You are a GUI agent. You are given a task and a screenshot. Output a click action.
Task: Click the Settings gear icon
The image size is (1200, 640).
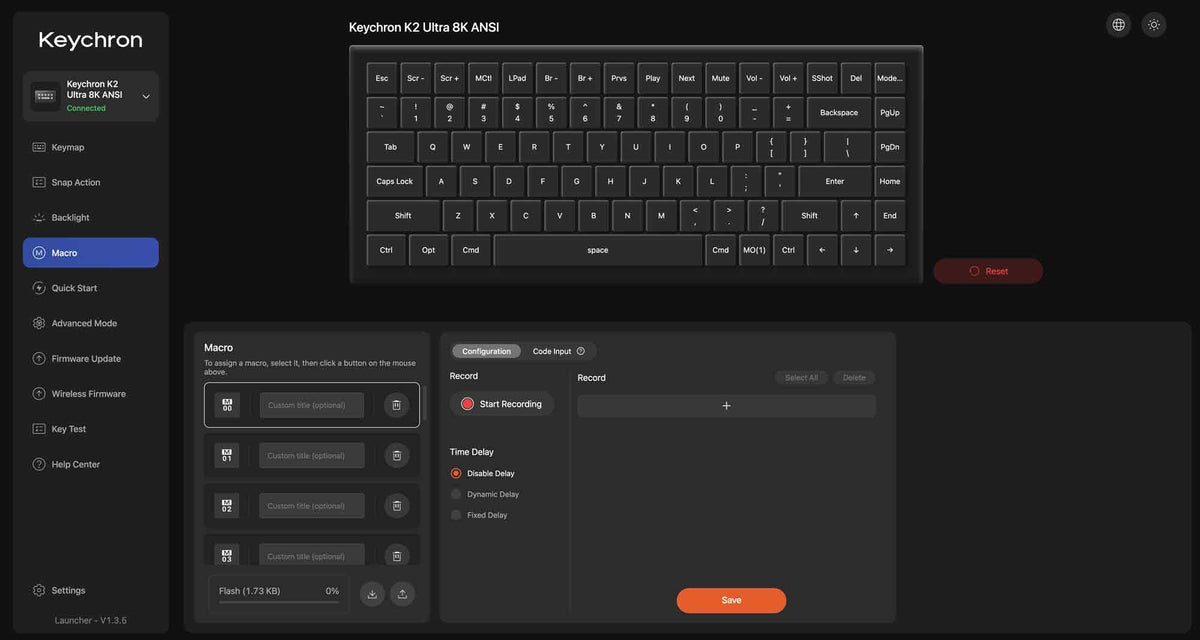(39, 590)
